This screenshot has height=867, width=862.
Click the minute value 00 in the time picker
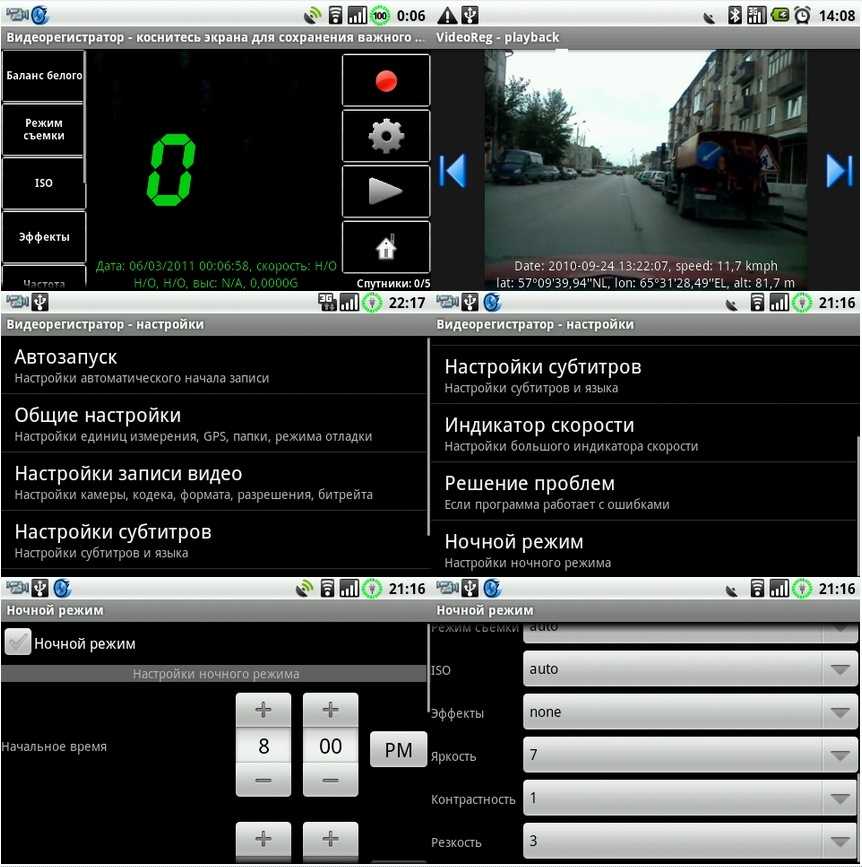pyautogui.click(x=330, y=746)
